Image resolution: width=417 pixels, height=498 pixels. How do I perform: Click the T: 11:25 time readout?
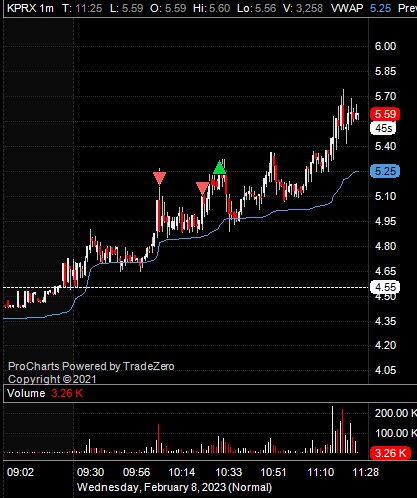(x=82, y=8)
